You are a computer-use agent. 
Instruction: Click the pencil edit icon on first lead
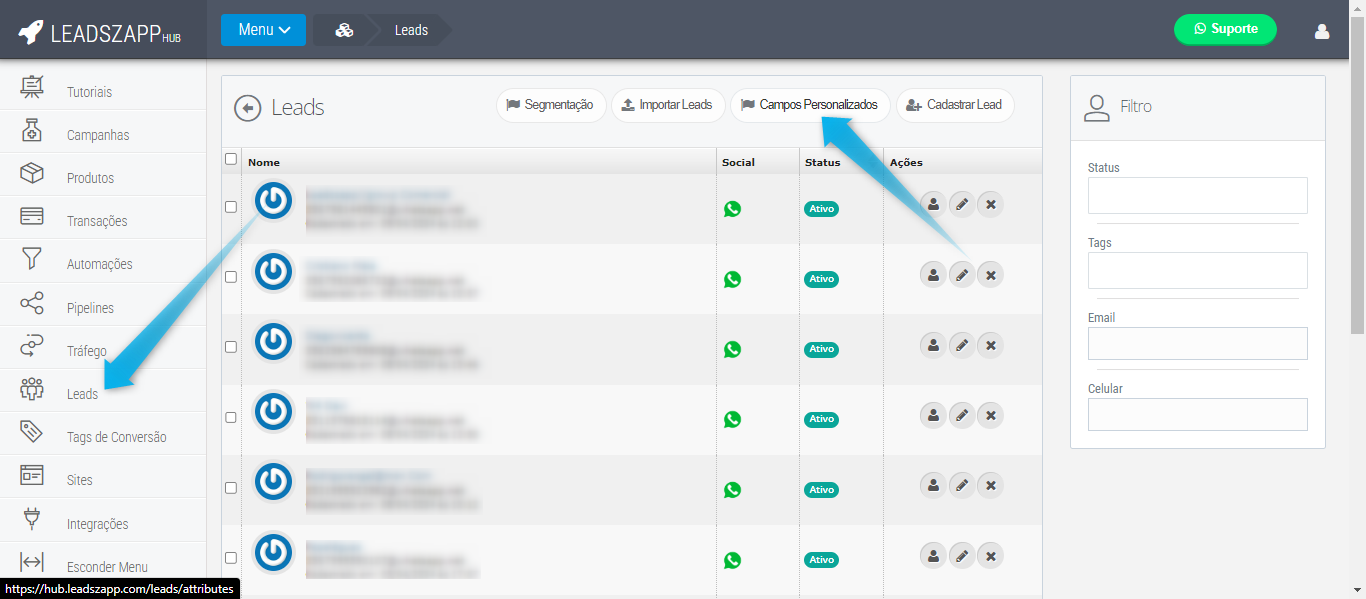[961, 204]
